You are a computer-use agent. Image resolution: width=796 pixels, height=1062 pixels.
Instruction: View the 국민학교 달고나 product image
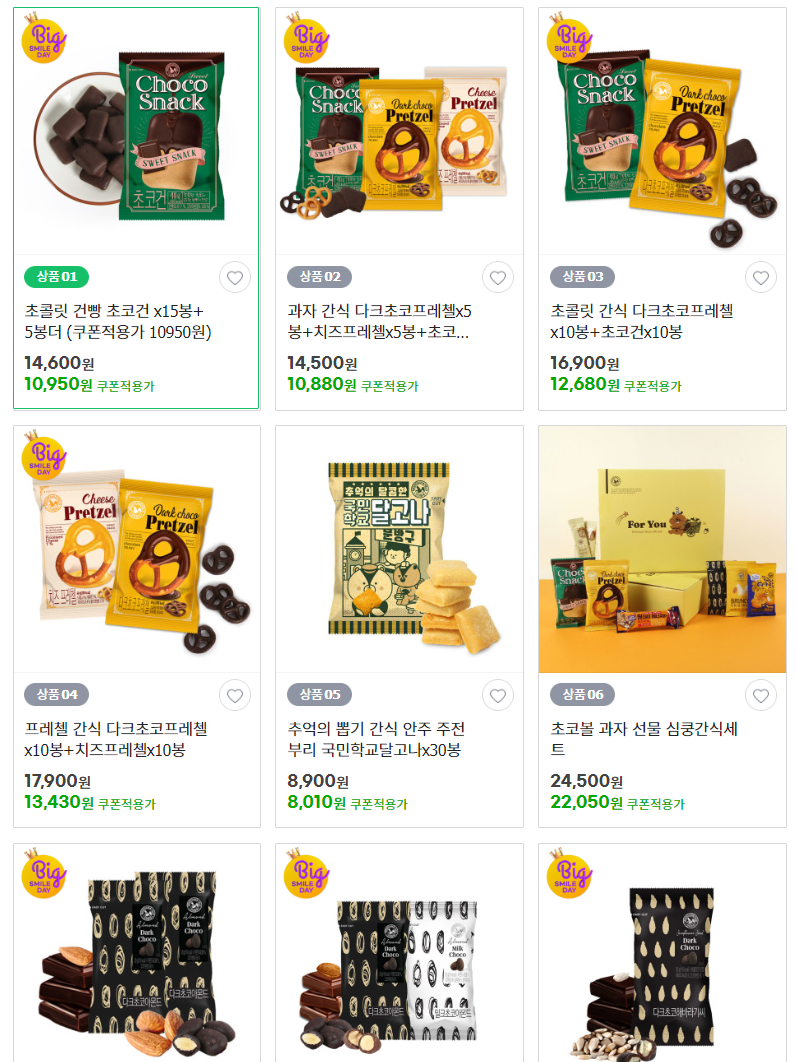[x=399, y=549]
